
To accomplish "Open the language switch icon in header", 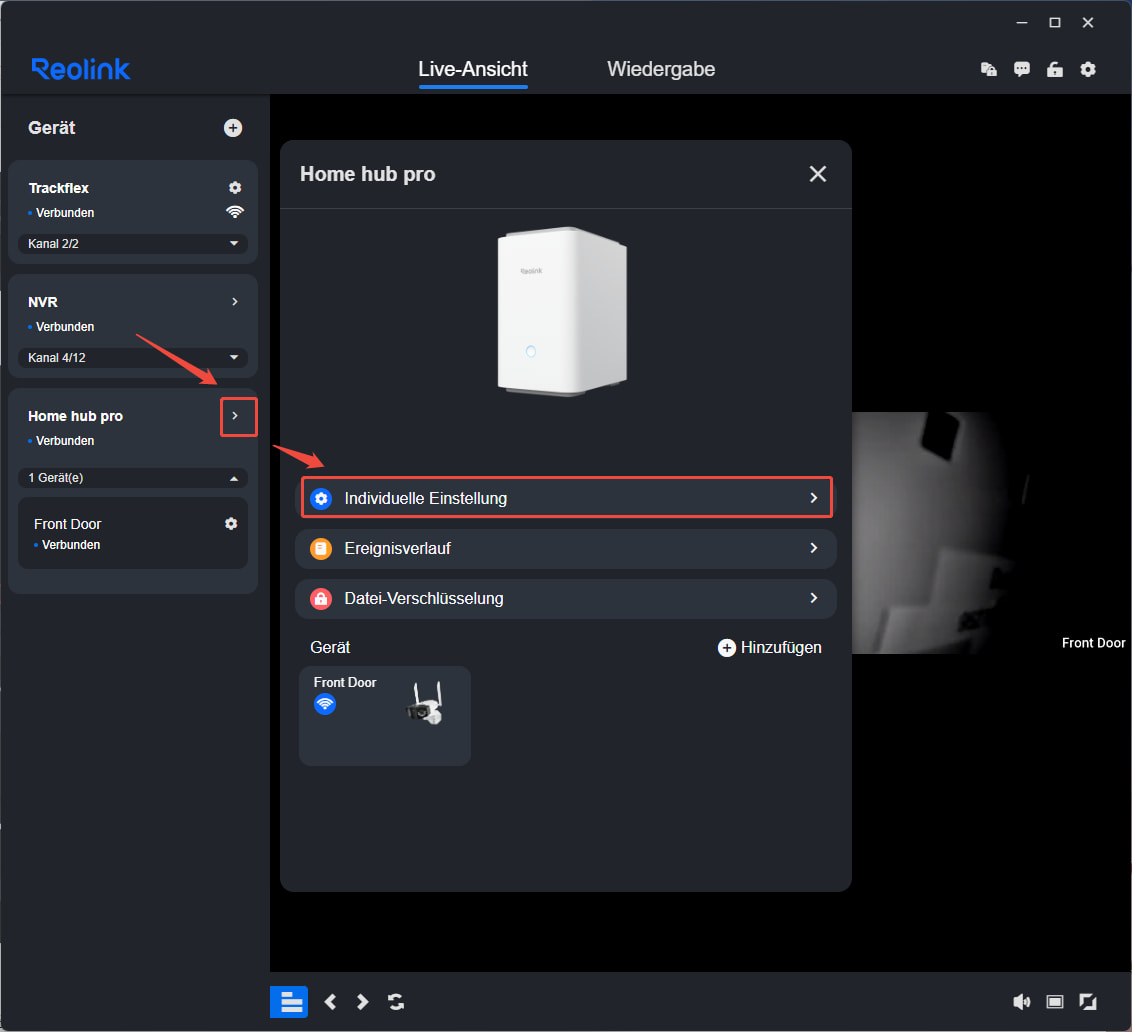I will 988,69.
